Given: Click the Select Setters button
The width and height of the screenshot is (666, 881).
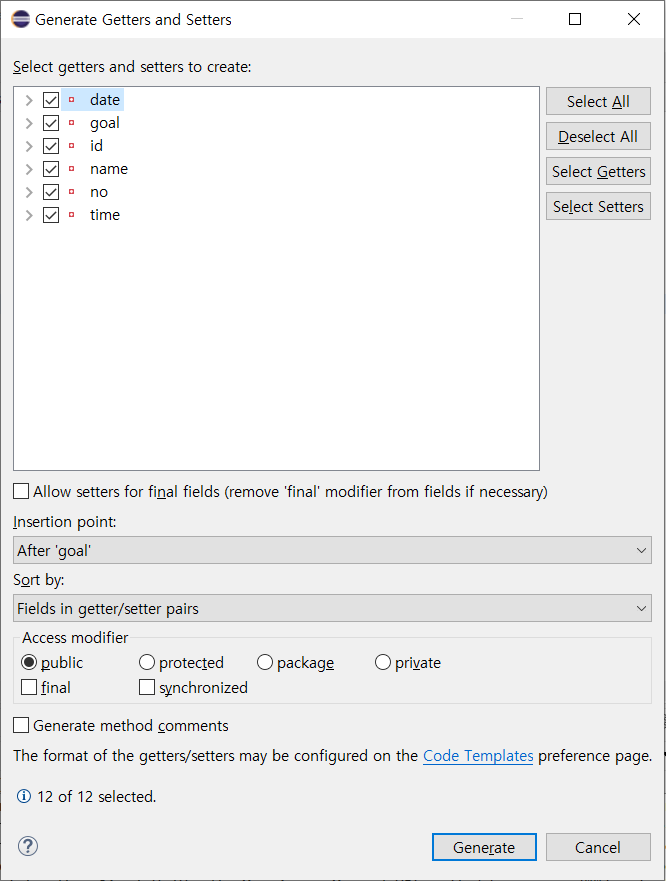Looking at the screenshot, I should pyautogui.click(x=598, y=206).
